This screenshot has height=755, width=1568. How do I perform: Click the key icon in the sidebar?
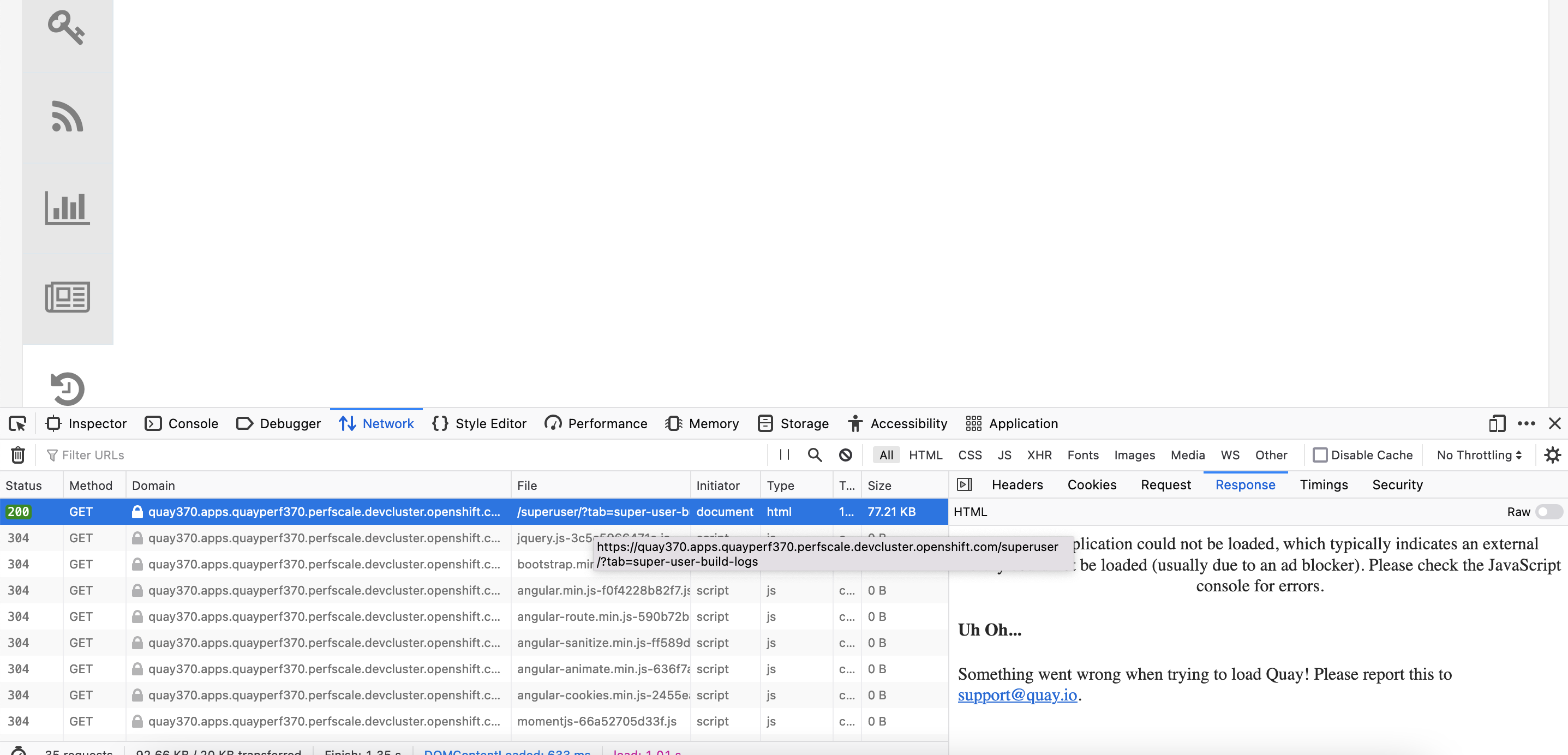point(67,27)
